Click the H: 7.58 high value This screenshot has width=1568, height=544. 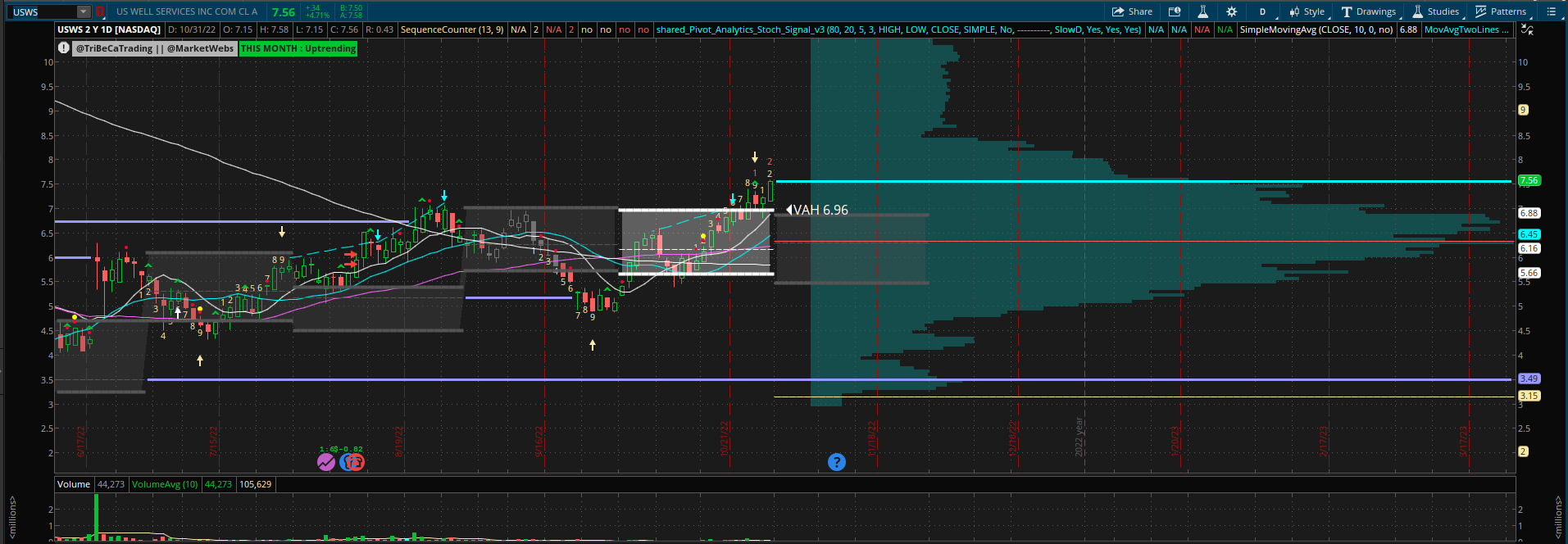274,29
